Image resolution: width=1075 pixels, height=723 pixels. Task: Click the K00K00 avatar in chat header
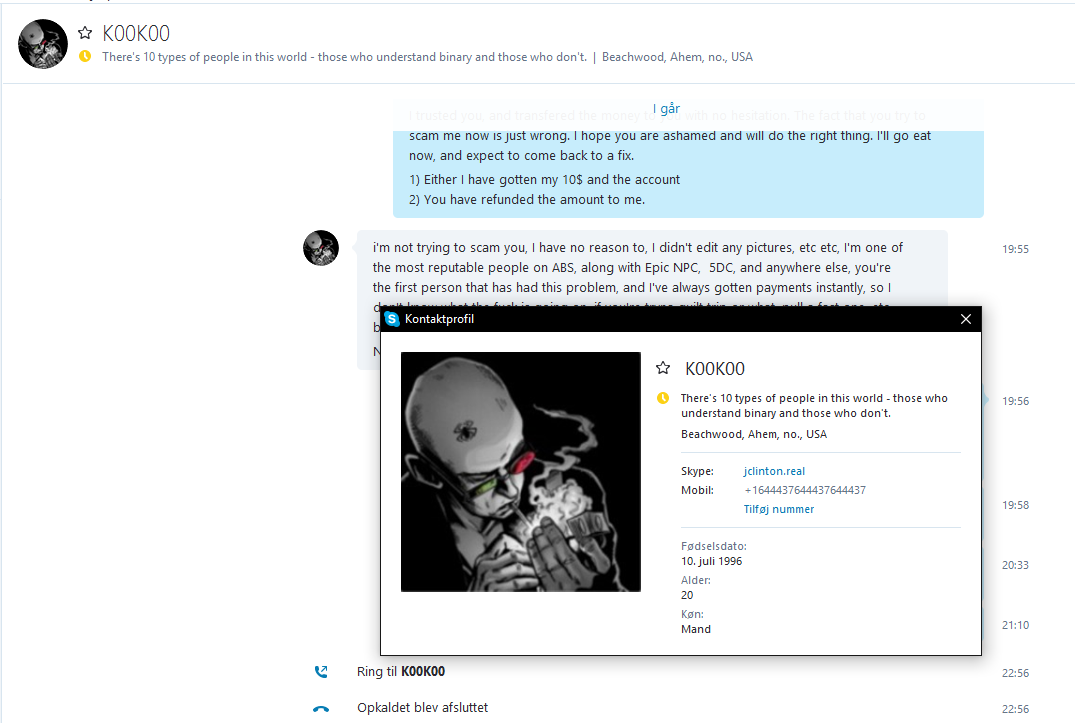coord(43,44)
